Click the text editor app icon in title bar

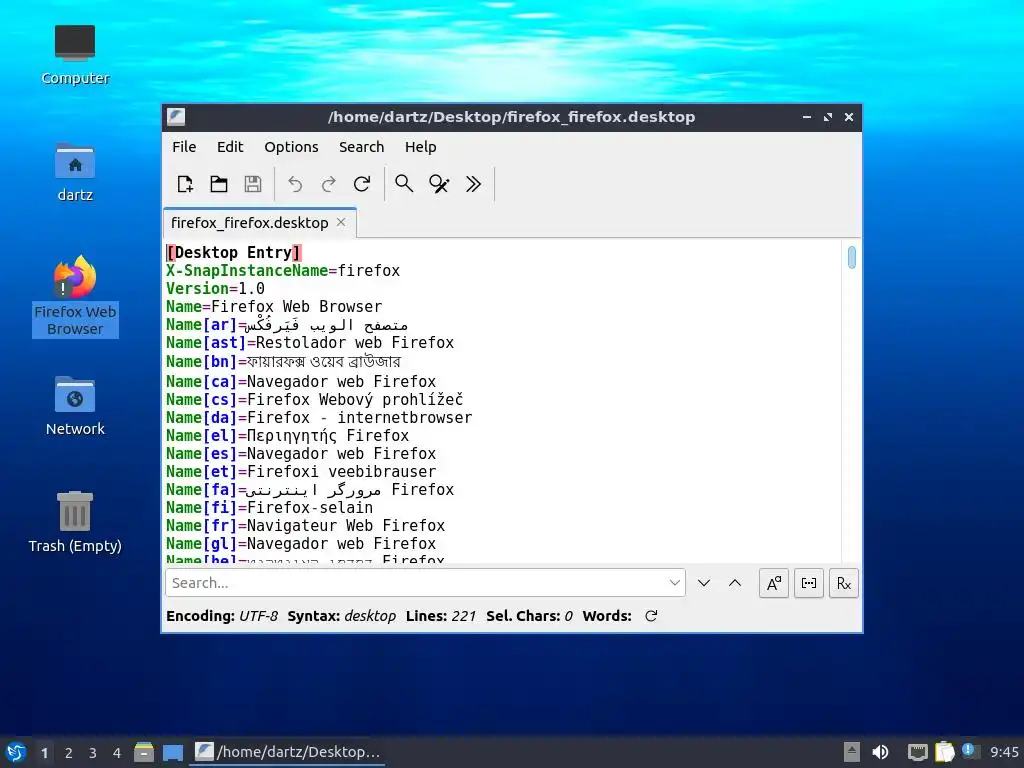(x=176, y=117)
